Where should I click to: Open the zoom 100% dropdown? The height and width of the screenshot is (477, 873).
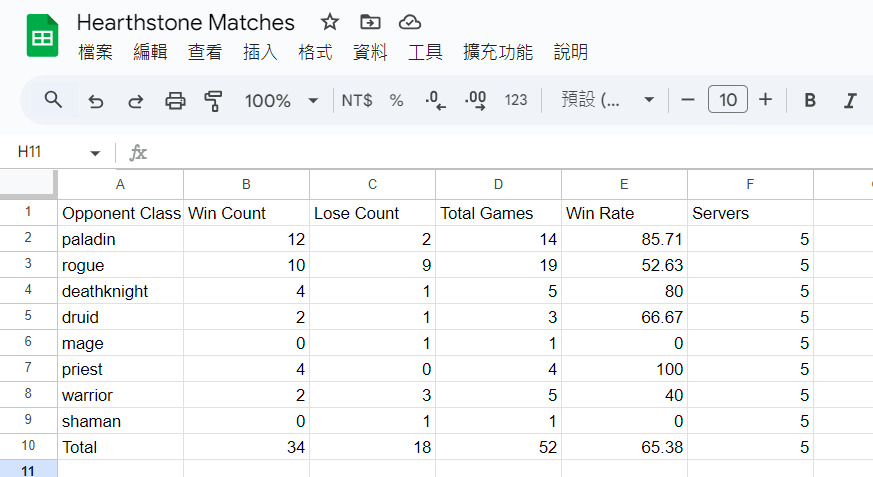pos(281,101)
